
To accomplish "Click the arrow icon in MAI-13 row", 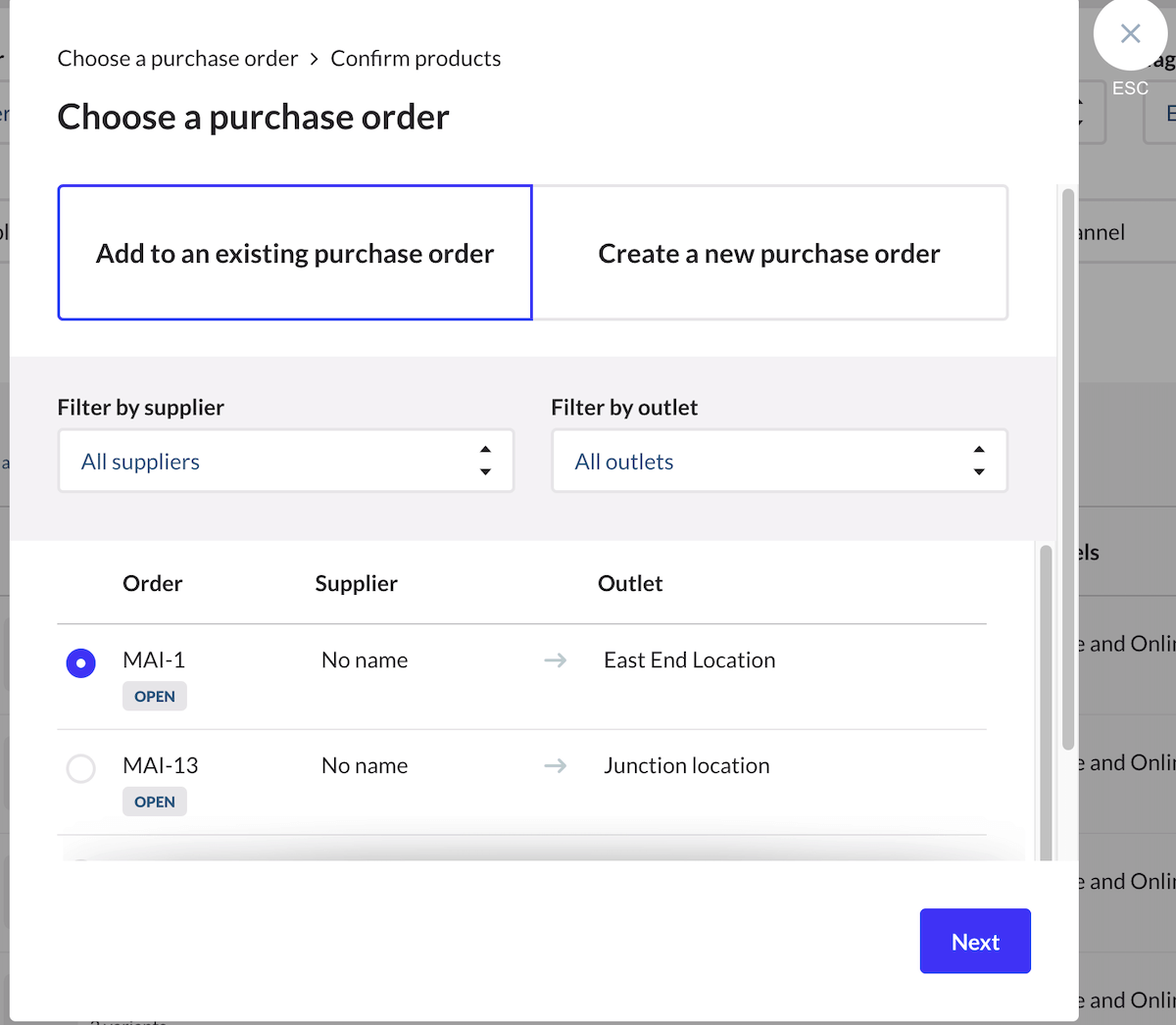I will coord(556,765).
